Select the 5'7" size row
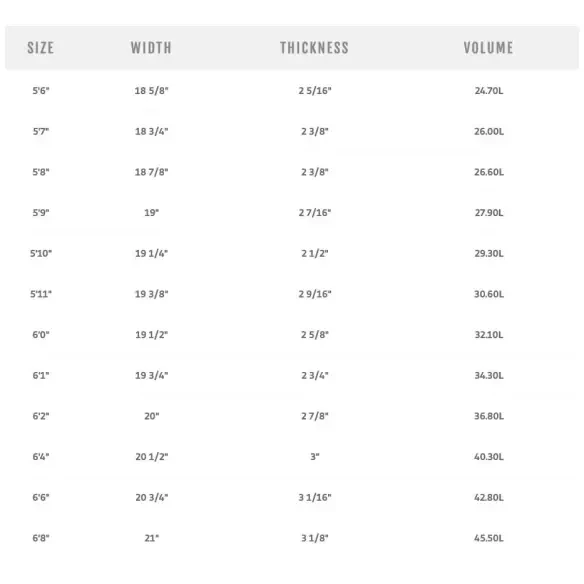Screen dimensions: 584x584 click(292, 131)
